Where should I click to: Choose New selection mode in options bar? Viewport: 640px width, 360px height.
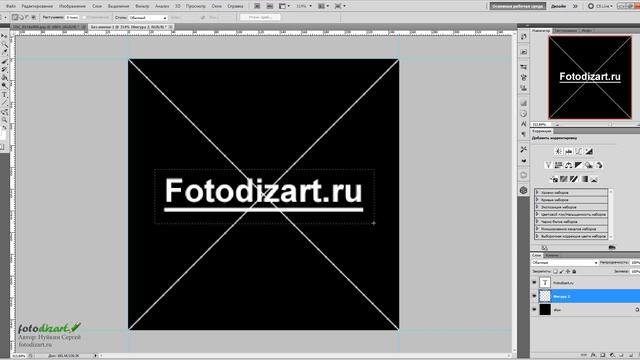tap(15, 18)
